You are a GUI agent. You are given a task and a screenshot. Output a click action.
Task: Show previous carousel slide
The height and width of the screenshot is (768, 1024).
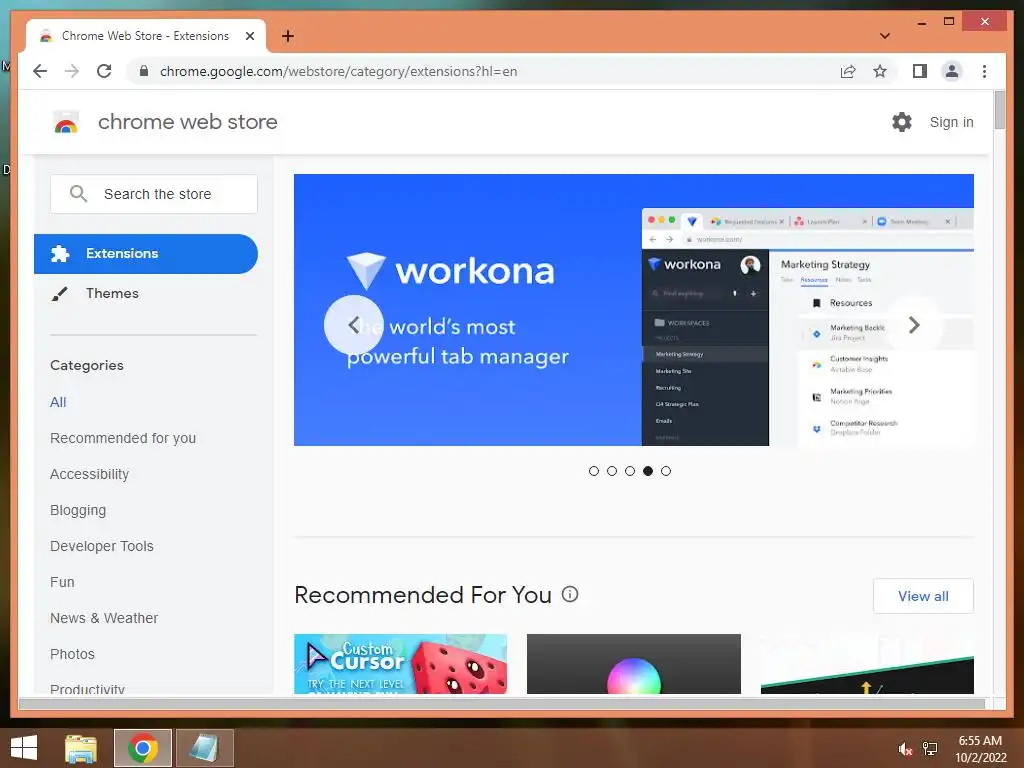pos(353,325)
